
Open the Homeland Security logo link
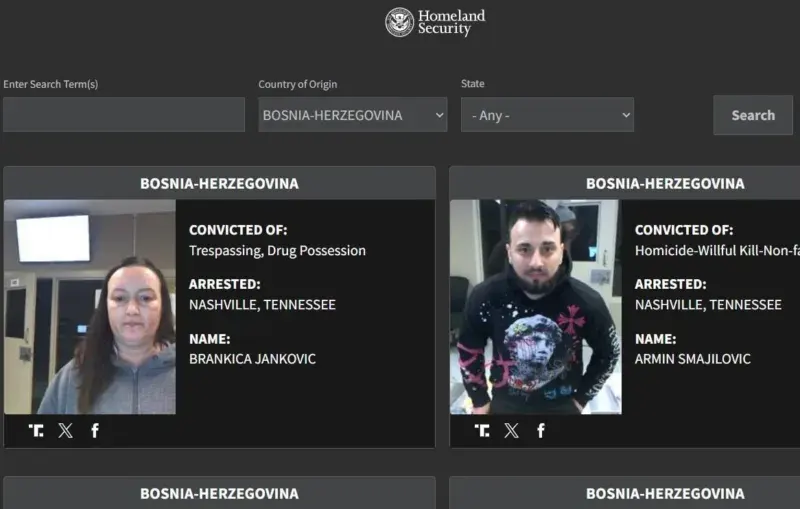coord(435,22)
